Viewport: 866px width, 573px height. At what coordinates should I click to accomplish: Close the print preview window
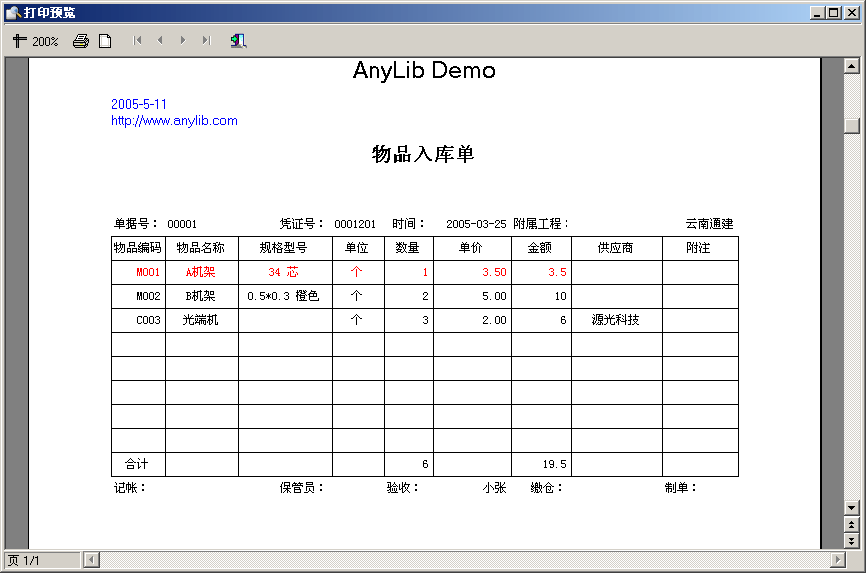pyautogui.click(x=852, y=12)
